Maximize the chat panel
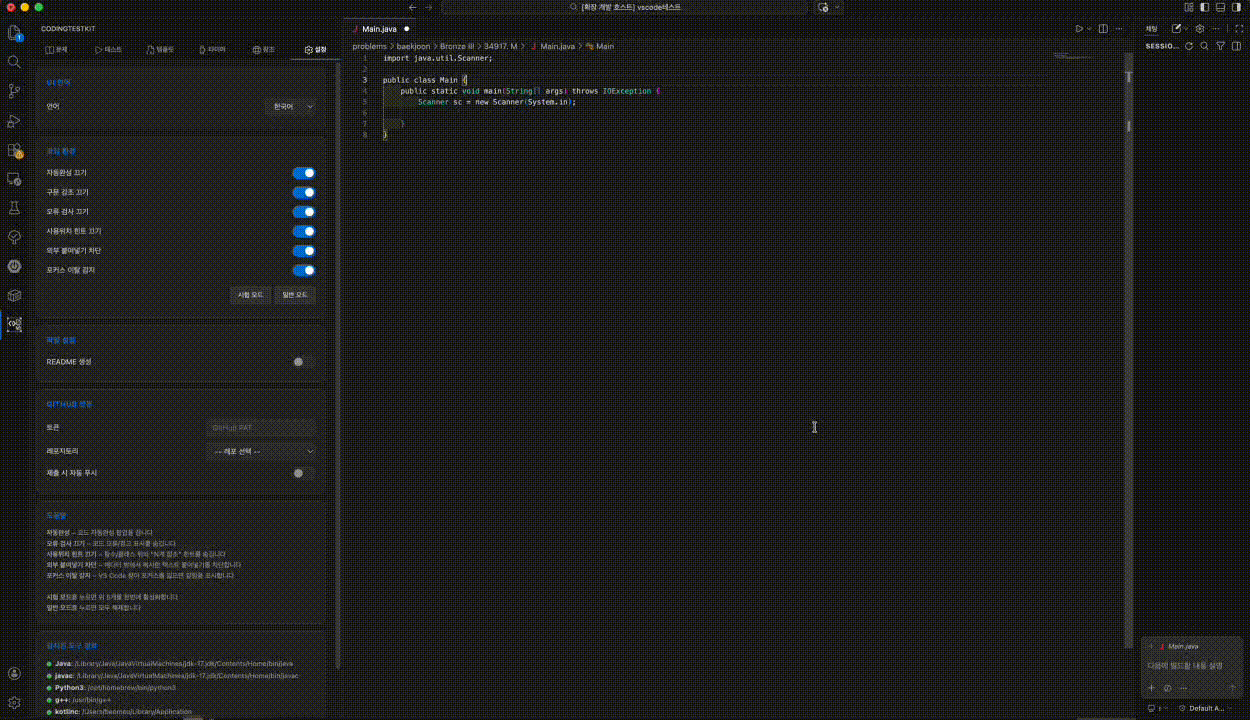 (x=1239, y=29)
